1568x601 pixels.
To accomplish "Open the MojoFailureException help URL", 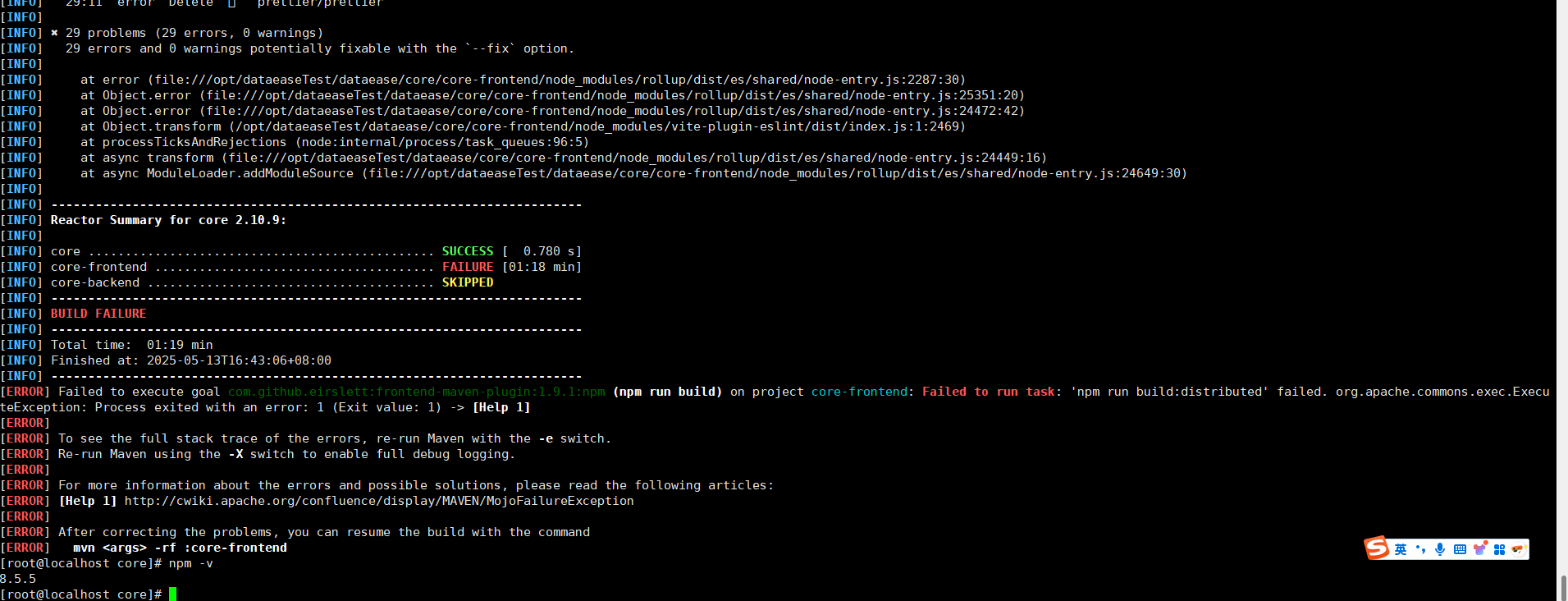I will click(379, 501).
